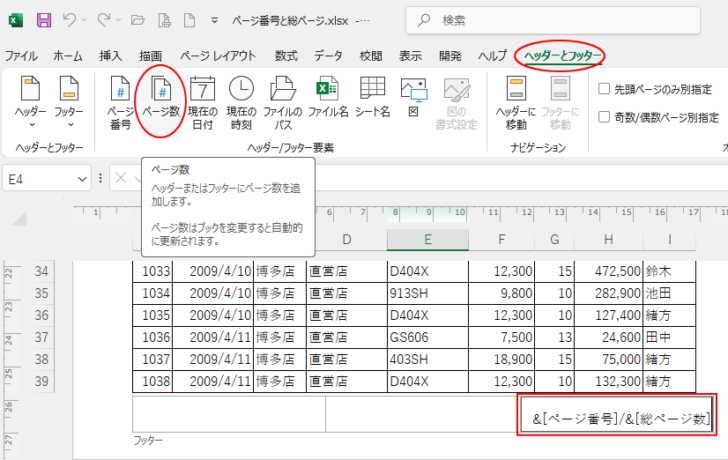Screen dimensions: 728x460
Task: Insert page number element
Action: tap(120, 103)
